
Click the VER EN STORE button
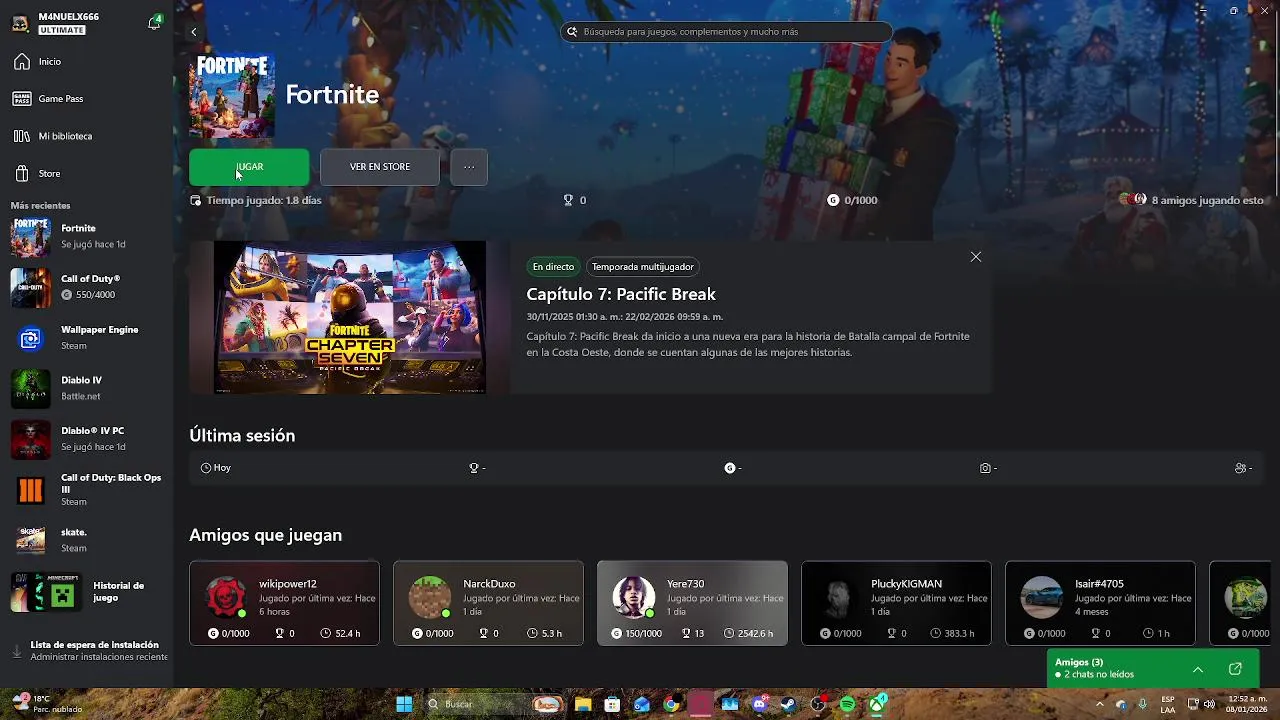[x=380, y=167]
